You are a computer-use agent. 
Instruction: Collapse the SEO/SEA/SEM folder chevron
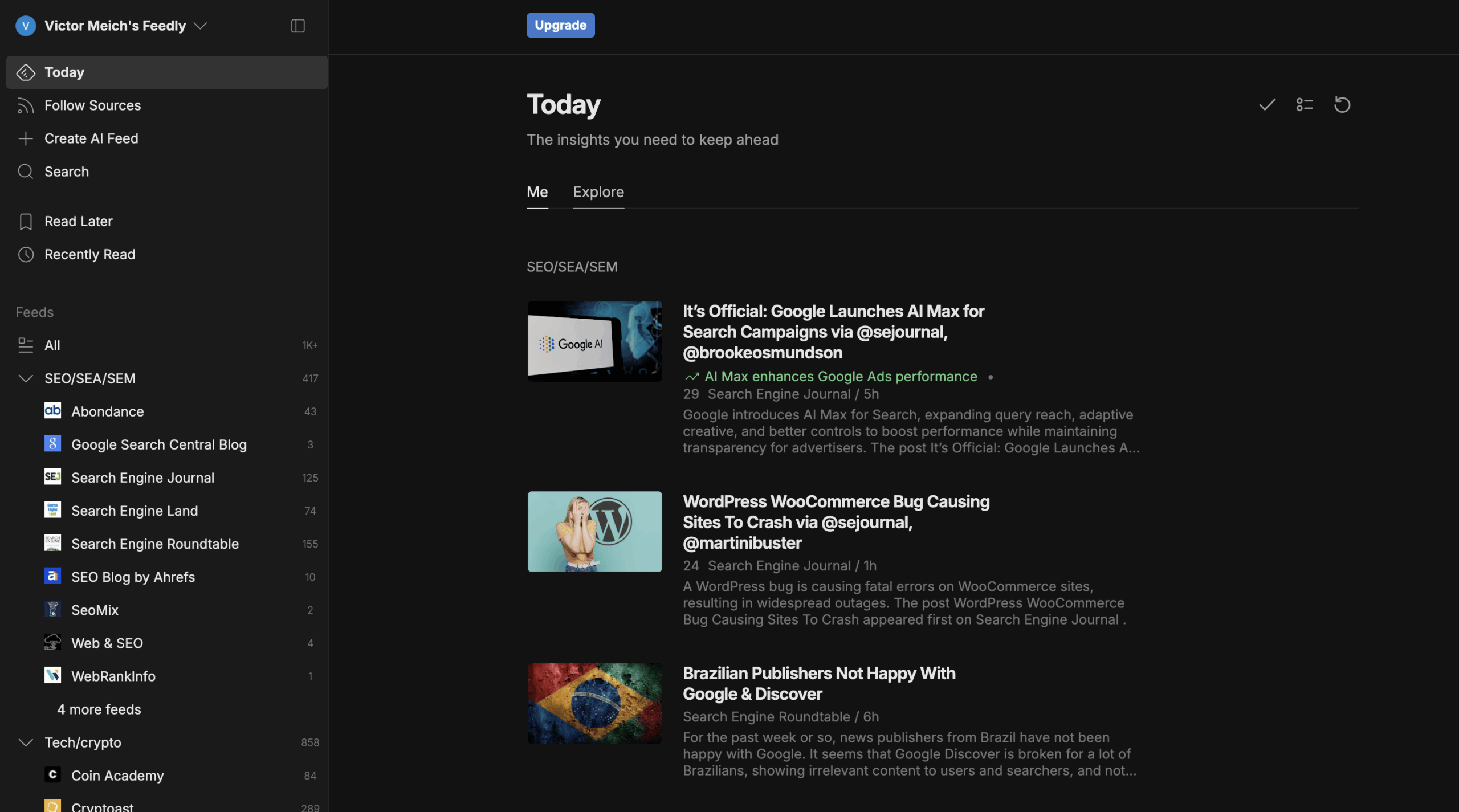[26, 378]
